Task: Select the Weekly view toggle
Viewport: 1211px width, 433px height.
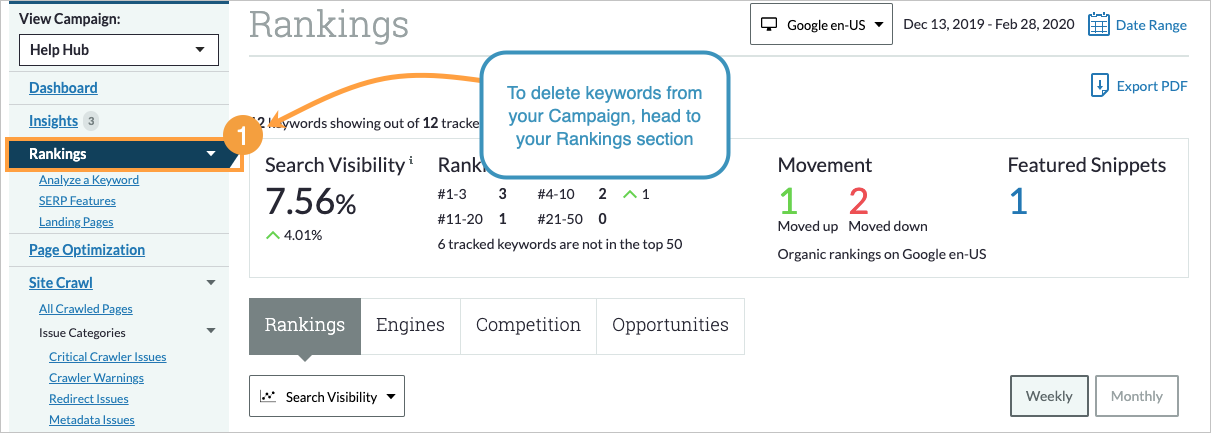Action: [1049, 396]
